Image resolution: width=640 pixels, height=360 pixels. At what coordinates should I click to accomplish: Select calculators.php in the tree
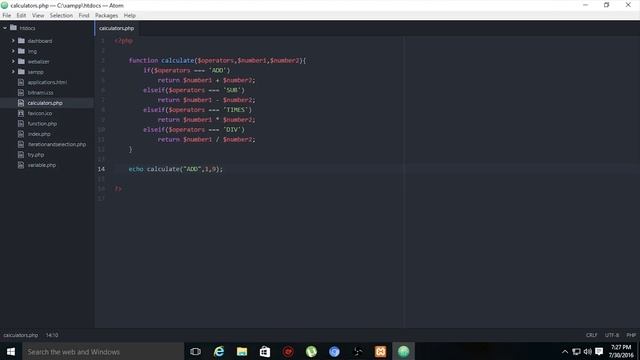point(45,103)
